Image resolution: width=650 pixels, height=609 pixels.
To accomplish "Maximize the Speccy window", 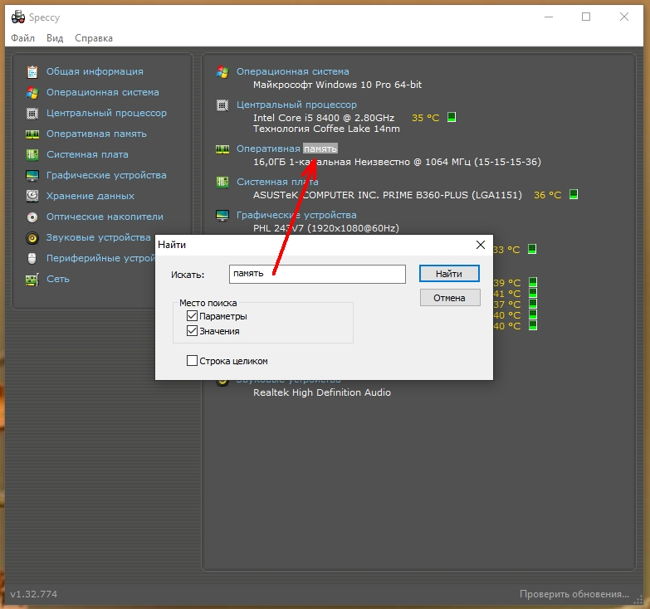I will click(586, 17).
